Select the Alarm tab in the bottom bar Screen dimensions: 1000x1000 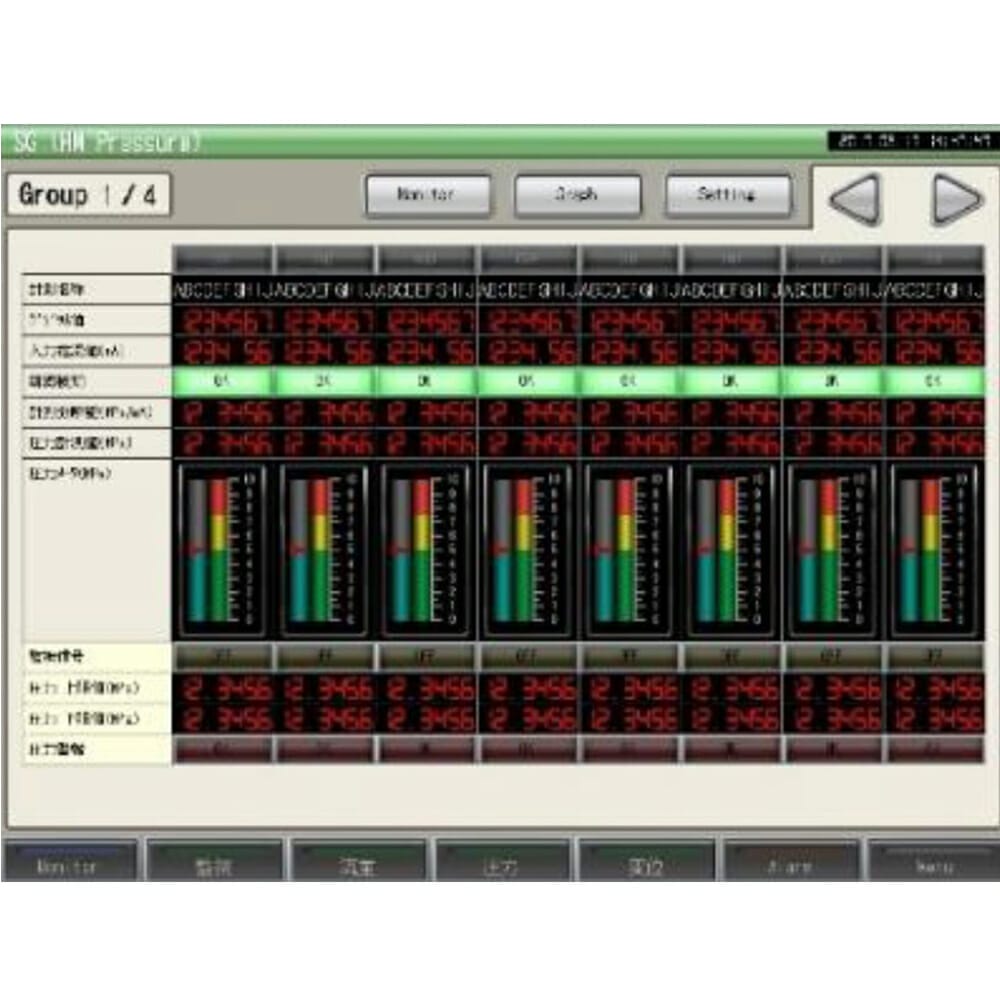(791, 864)
